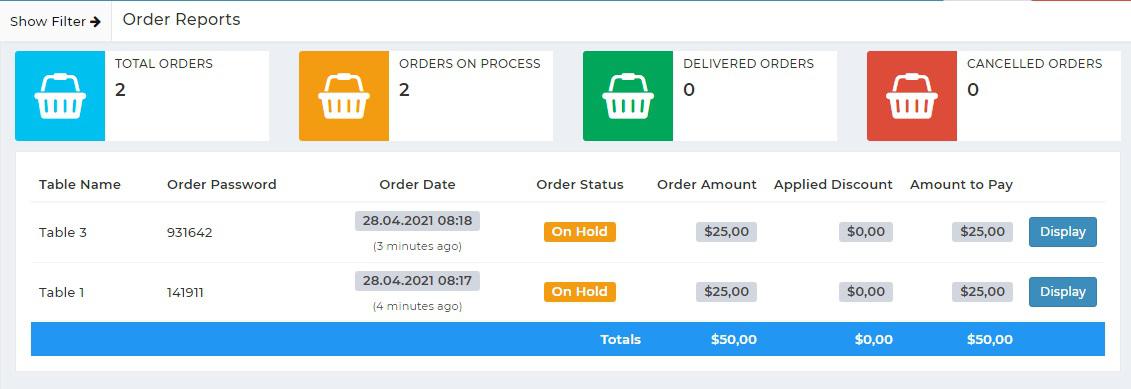1131x389 pixels.
Task: Click the orange Orders On Process basket icon
Action: [344, 96]
